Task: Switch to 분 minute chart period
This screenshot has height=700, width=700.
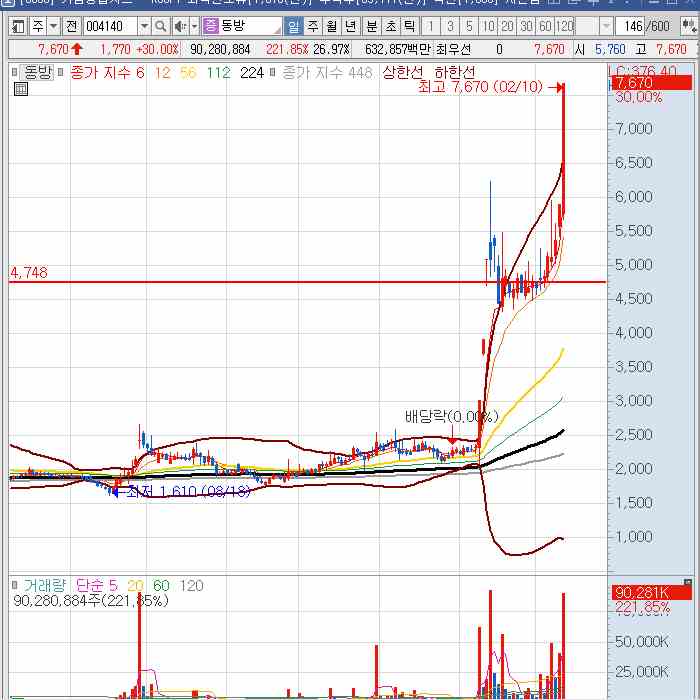Action: [371, 26]
